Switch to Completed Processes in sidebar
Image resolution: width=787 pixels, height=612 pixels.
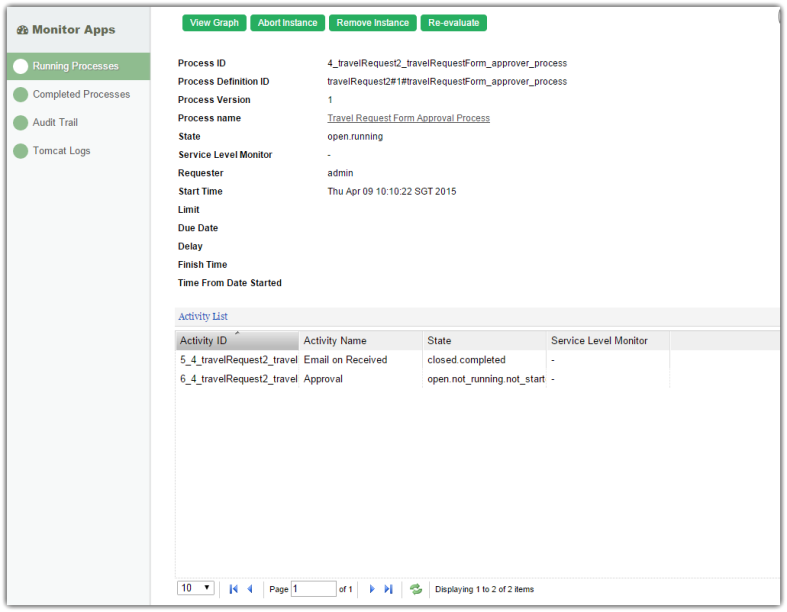[x=81, y=94]
